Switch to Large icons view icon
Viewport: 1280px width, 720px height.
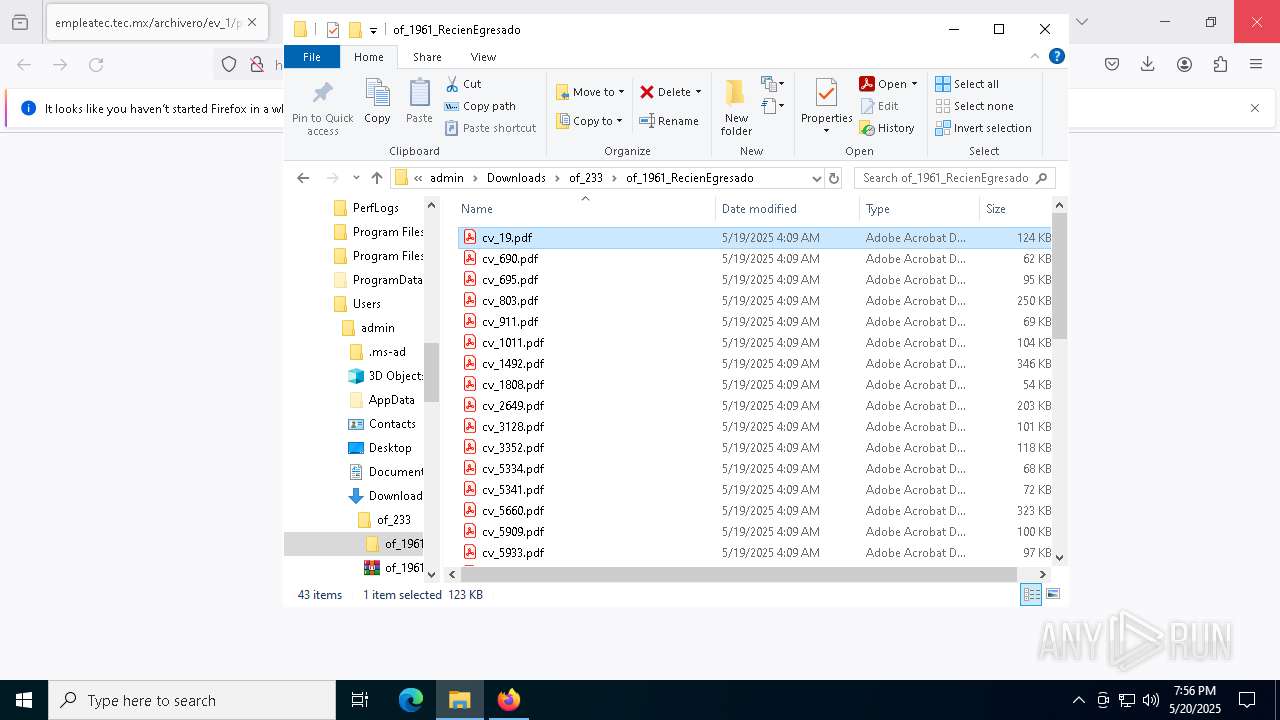[1052, 594]
